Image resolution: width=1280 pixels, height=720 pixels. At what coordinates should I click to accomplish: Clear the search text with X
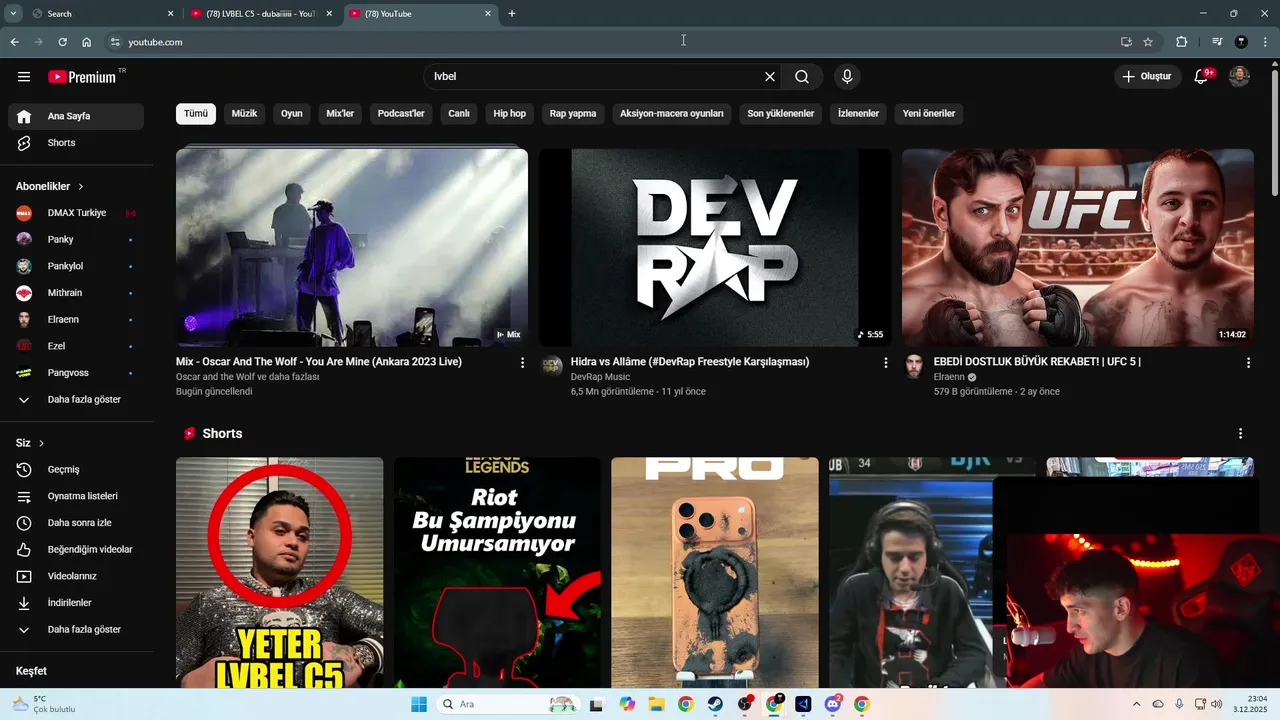coord(770,77)
